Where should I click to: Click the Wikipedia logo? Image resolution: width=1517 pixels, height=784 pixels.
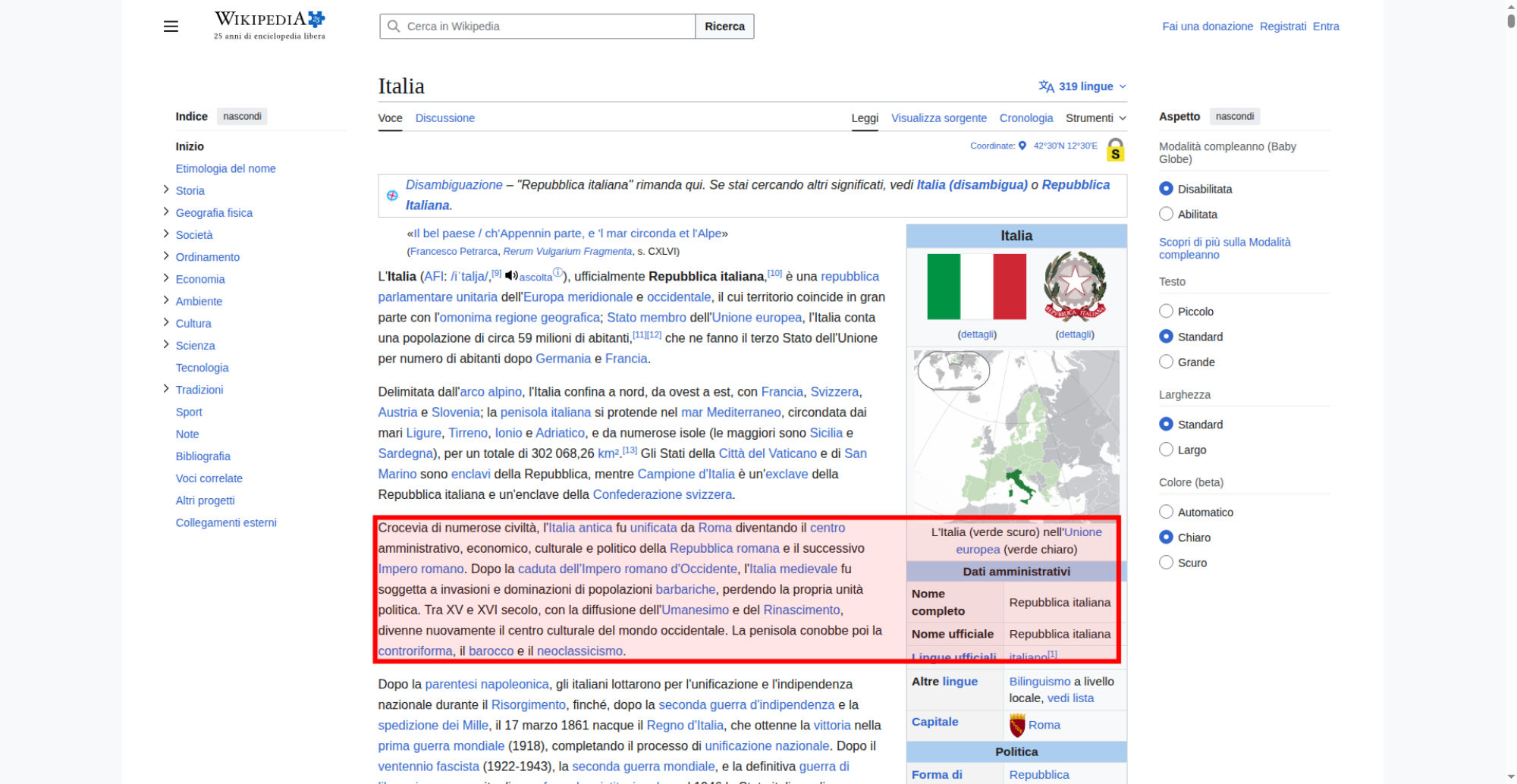(x=269, y=25)
